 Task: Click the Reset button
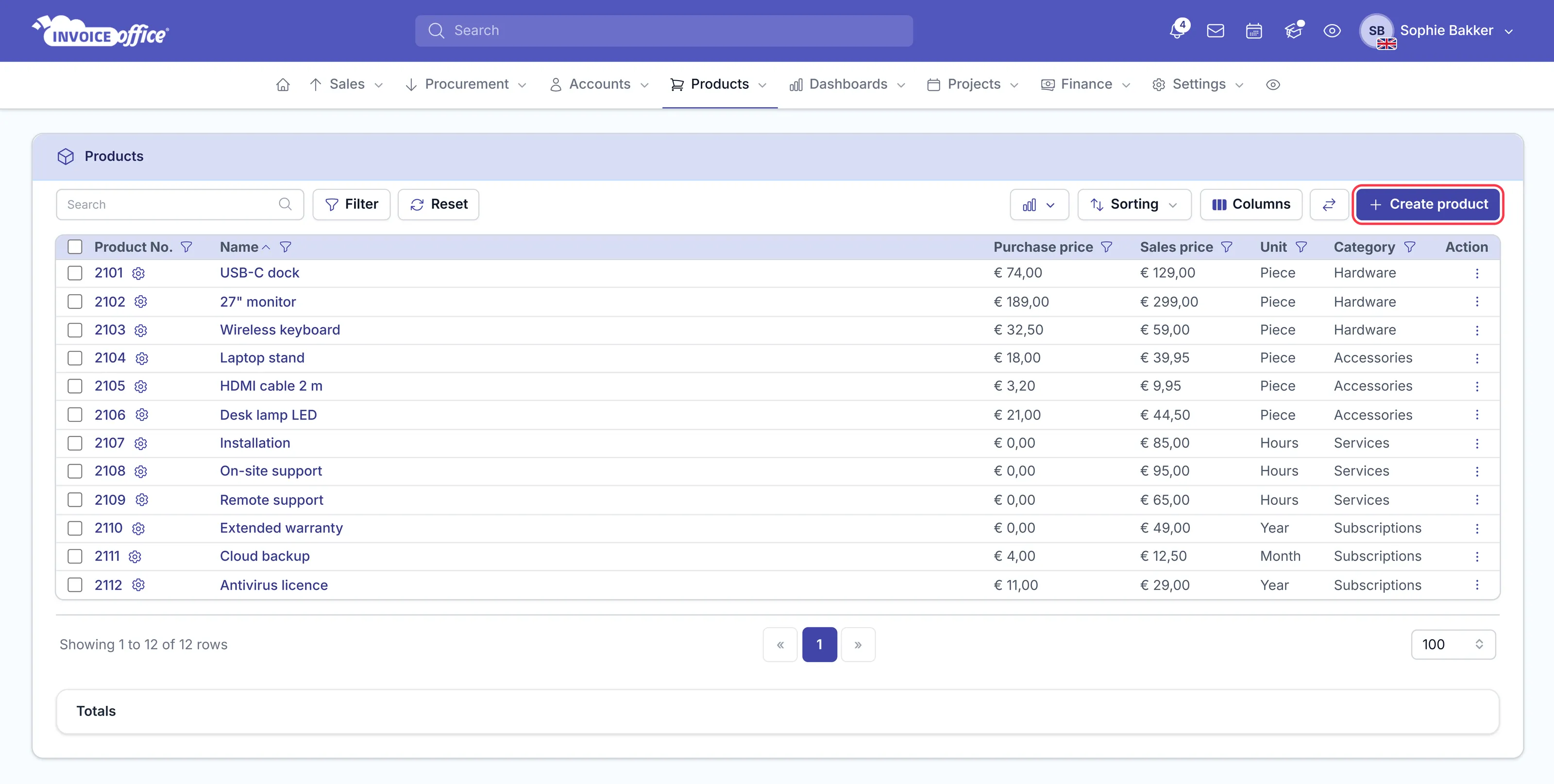click(439, 204)
